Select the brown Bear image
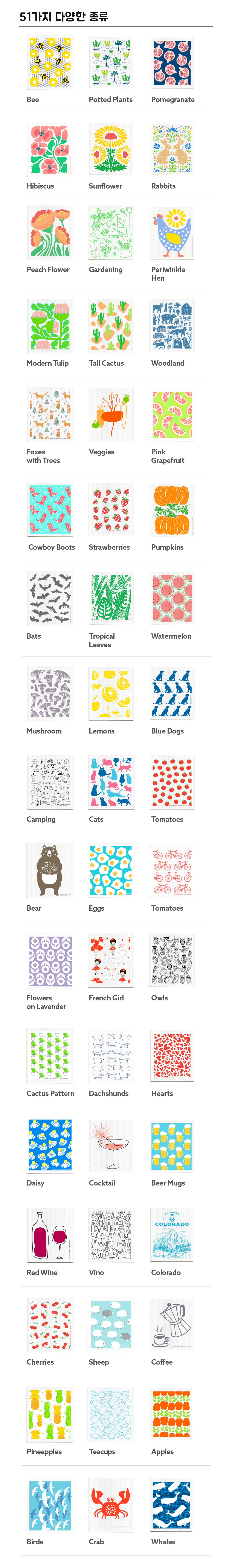Viewport: 232px width, 1568px height. 50,871
